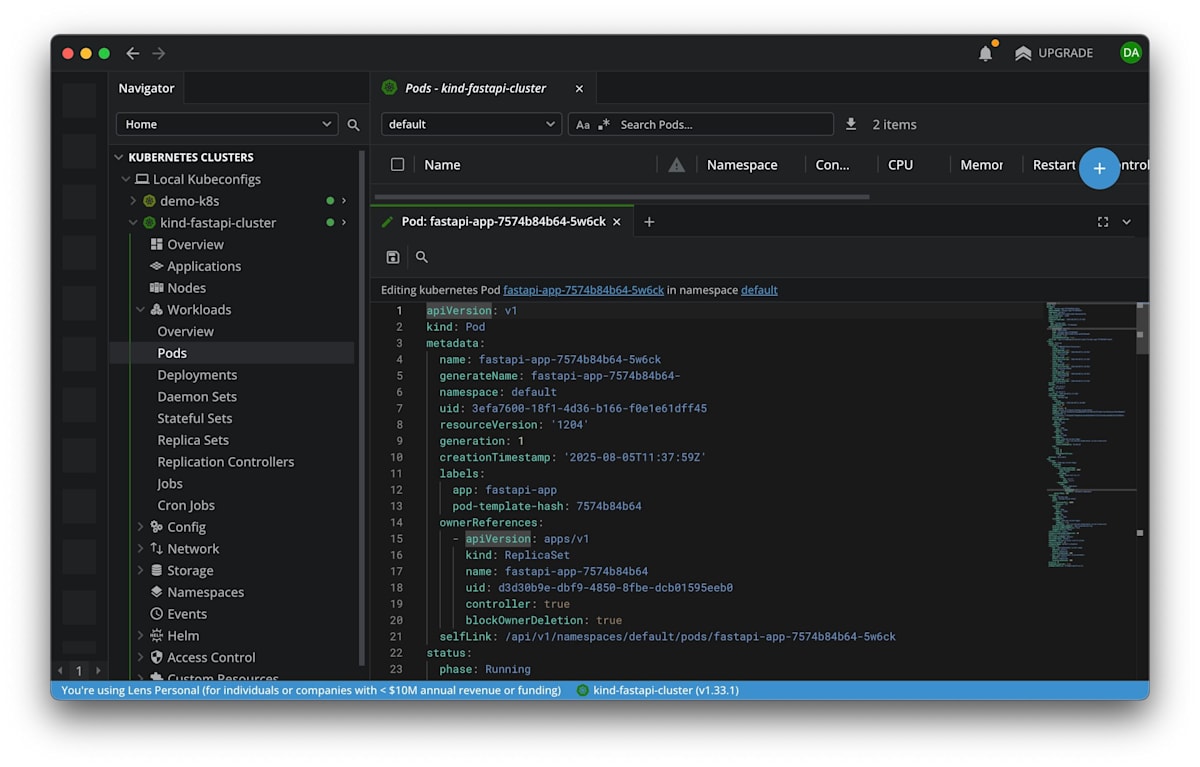
Task: Expand the Config section
Action: (x=140, y=527)
